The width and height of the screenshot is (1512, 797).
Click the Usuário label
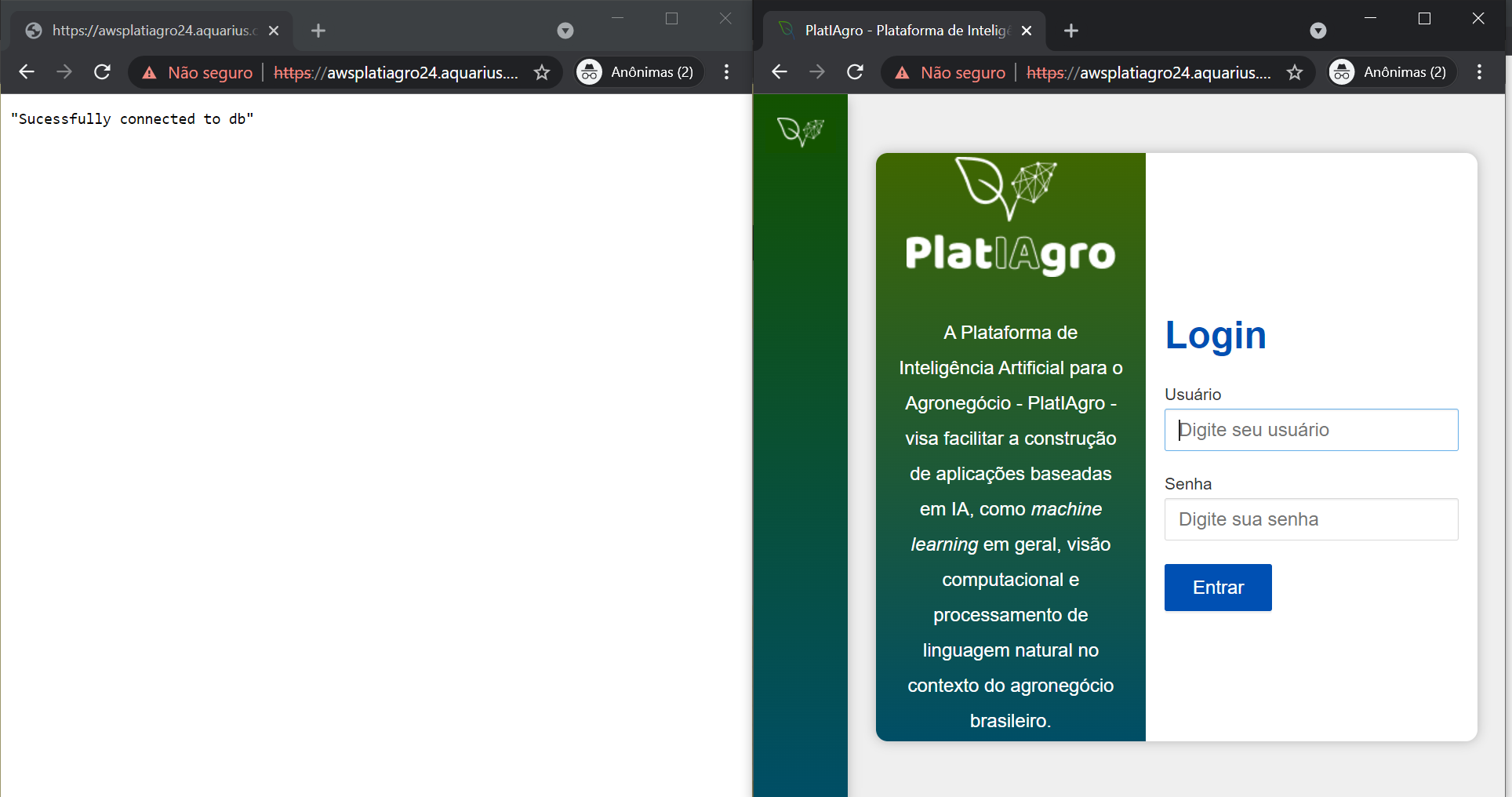tap(1193, 395)
